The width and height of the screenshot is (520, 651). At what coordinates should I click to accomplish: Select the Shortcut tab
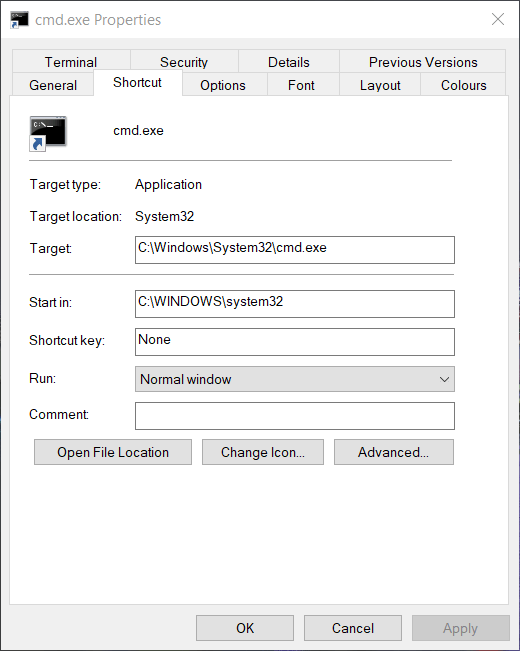137,83
